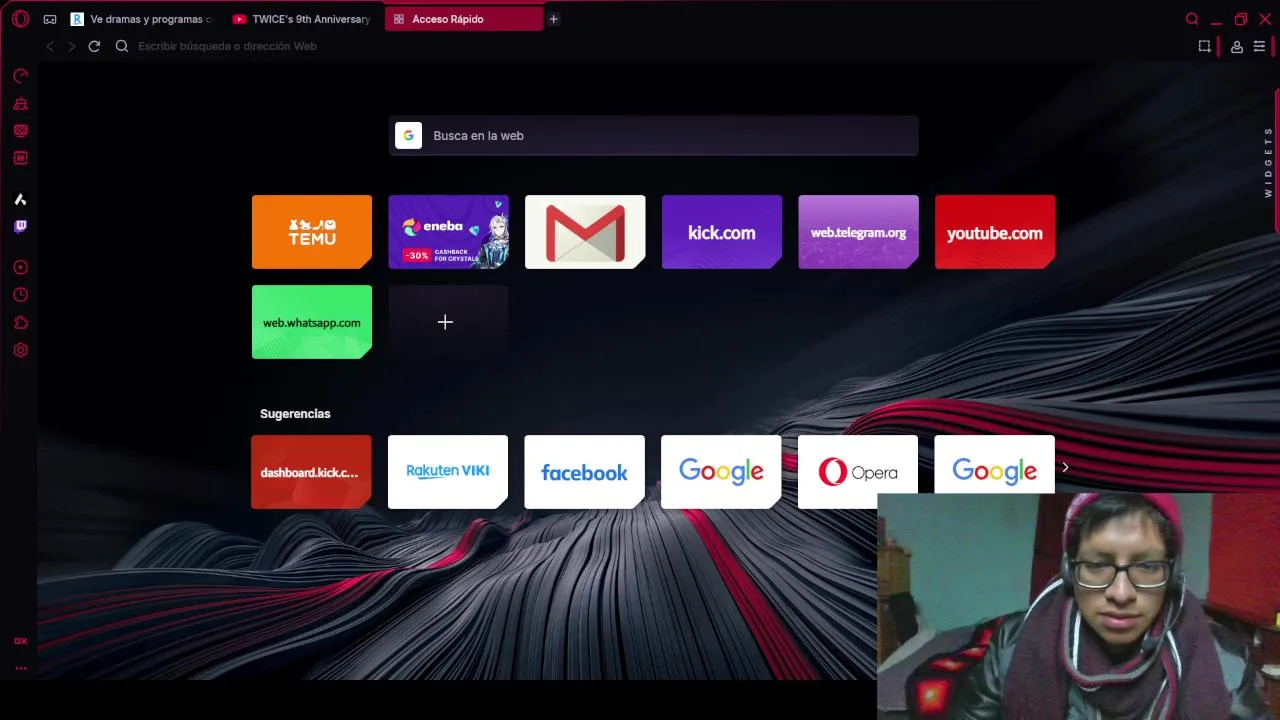
Task: Show more suggestions with right chevron
Action: coord(1065,467)
